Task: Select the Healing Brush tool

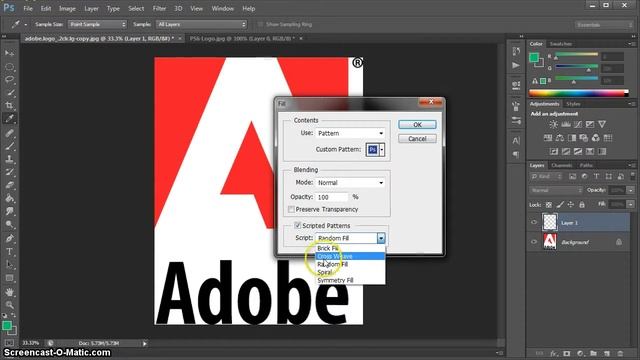Action: pos(9,133)
